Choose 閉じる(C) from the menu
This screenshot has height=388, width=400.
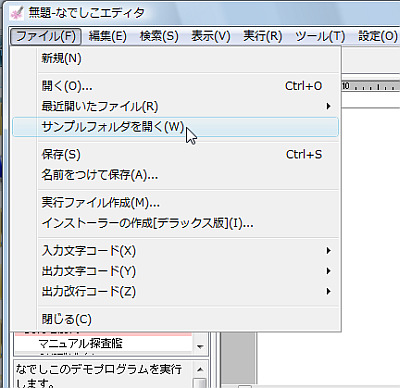tap(175, 319)
